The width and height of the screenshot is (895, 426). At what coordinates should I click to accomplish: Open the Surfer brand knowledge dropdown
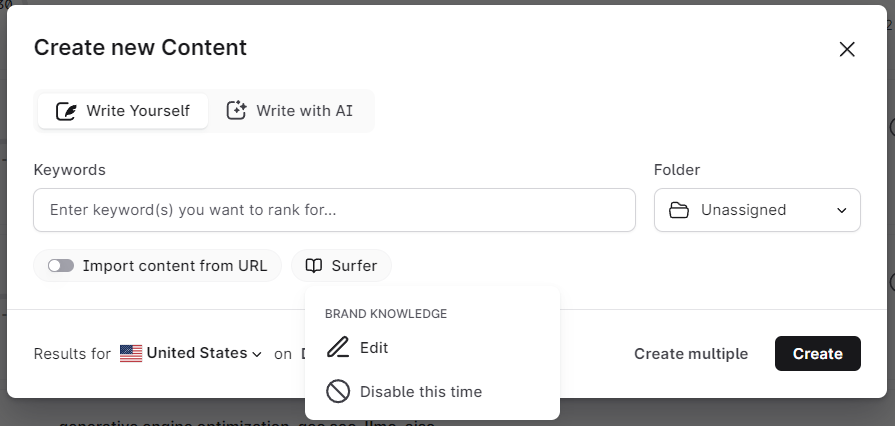342,266
